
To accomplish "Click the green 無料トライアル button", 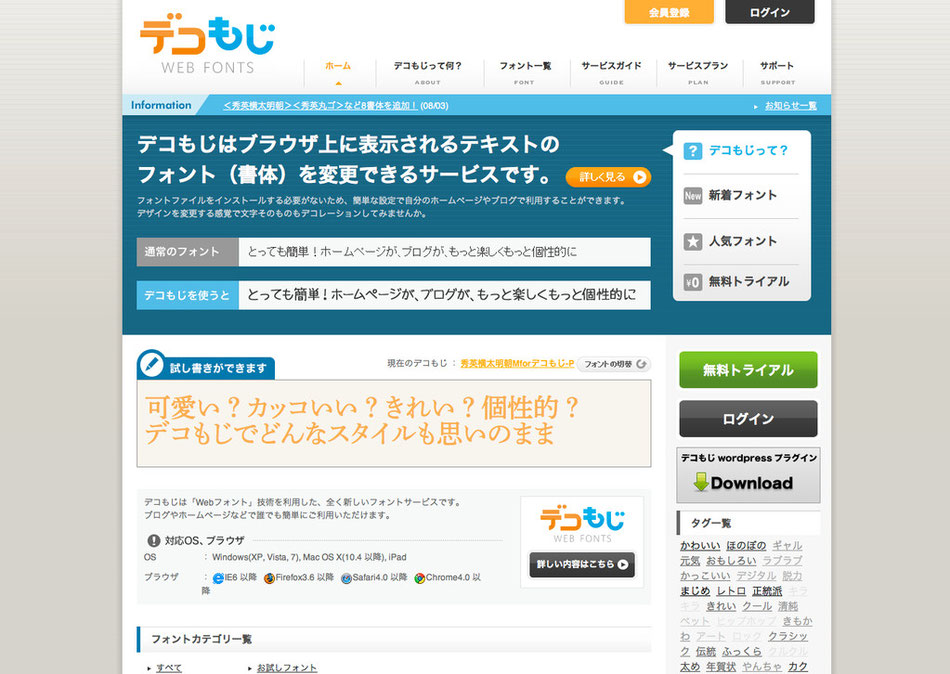I will coord(748,370).
